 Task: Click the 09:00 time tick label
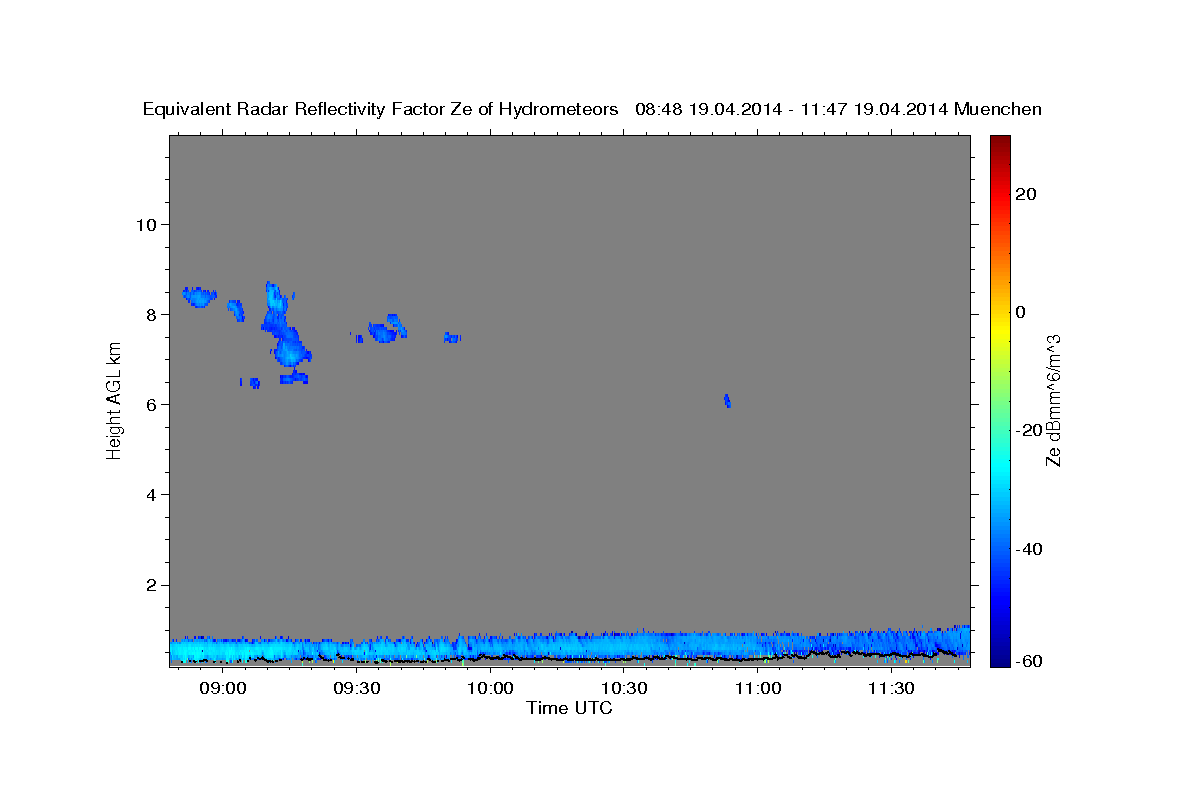point(223,689)
